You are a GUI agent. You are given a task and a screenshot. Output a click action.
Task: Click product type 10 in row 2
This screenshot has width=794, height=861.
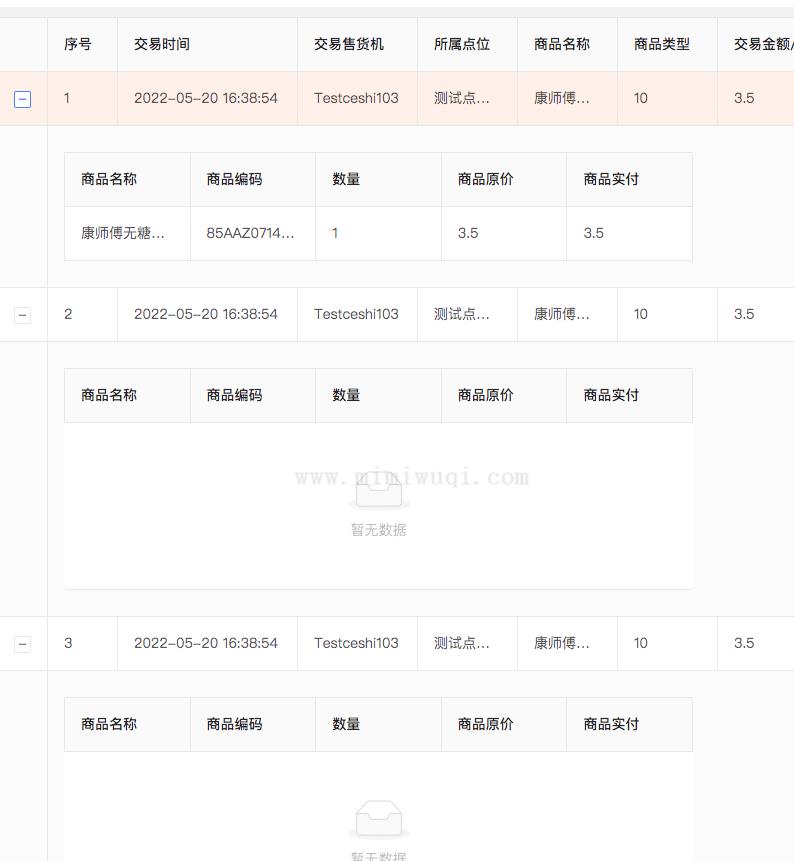pos(641,314)
